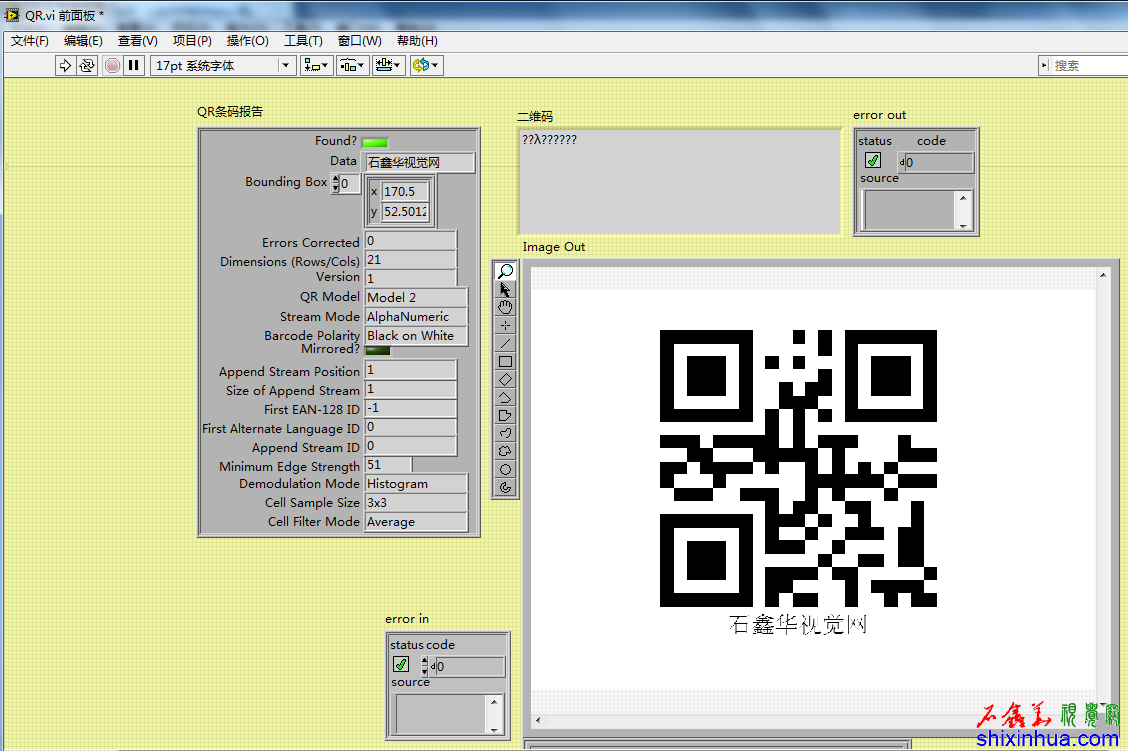Open the QR Model ring showing Model 2
The height and width of the screenshot is (751, 1128).
[416, 297]
